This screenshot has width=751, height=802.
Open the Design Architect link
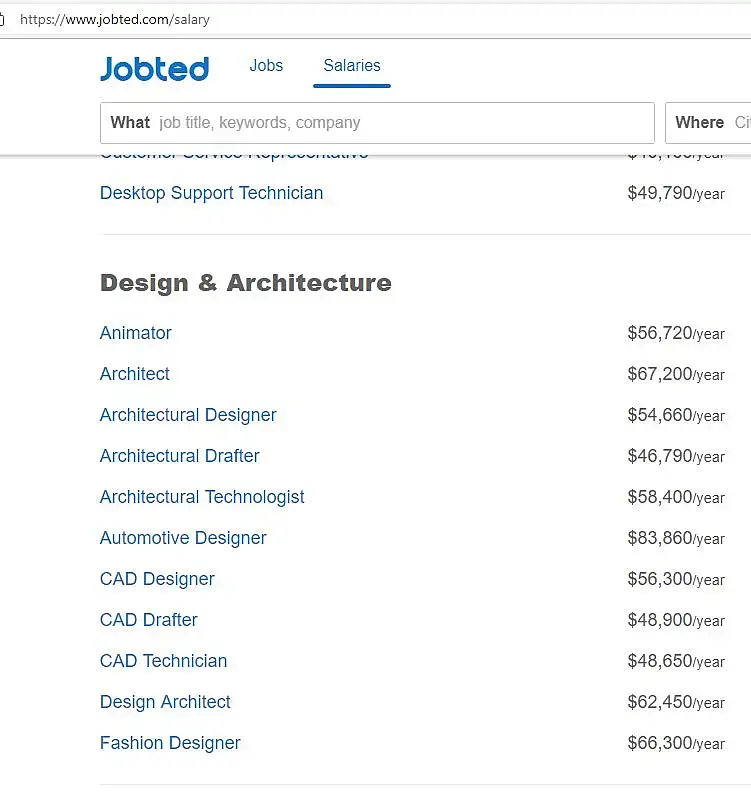click(x=165, y=702)
